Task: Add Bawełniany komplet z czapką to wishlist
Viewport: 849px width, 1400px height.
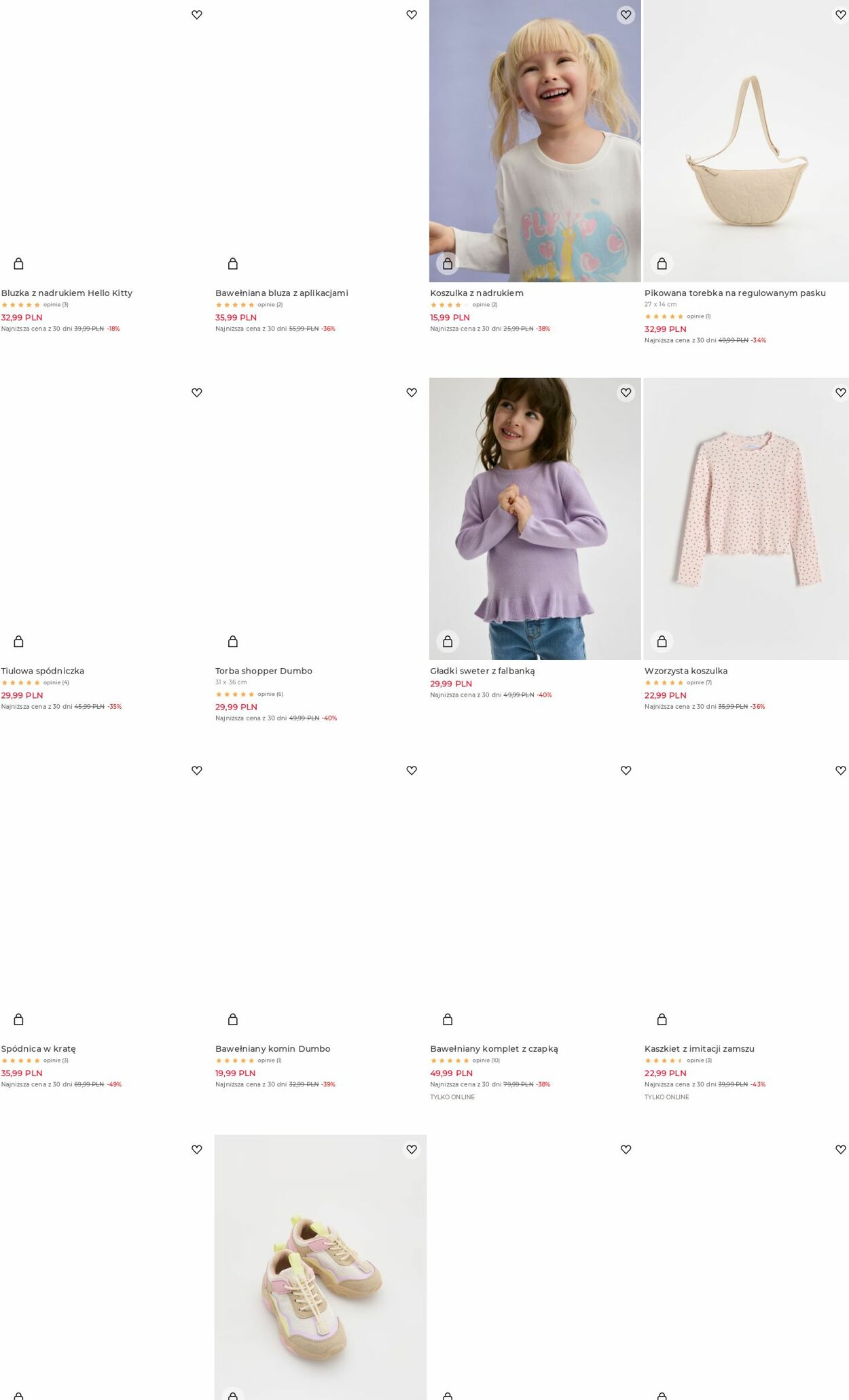Action: [x=626, y=771]
